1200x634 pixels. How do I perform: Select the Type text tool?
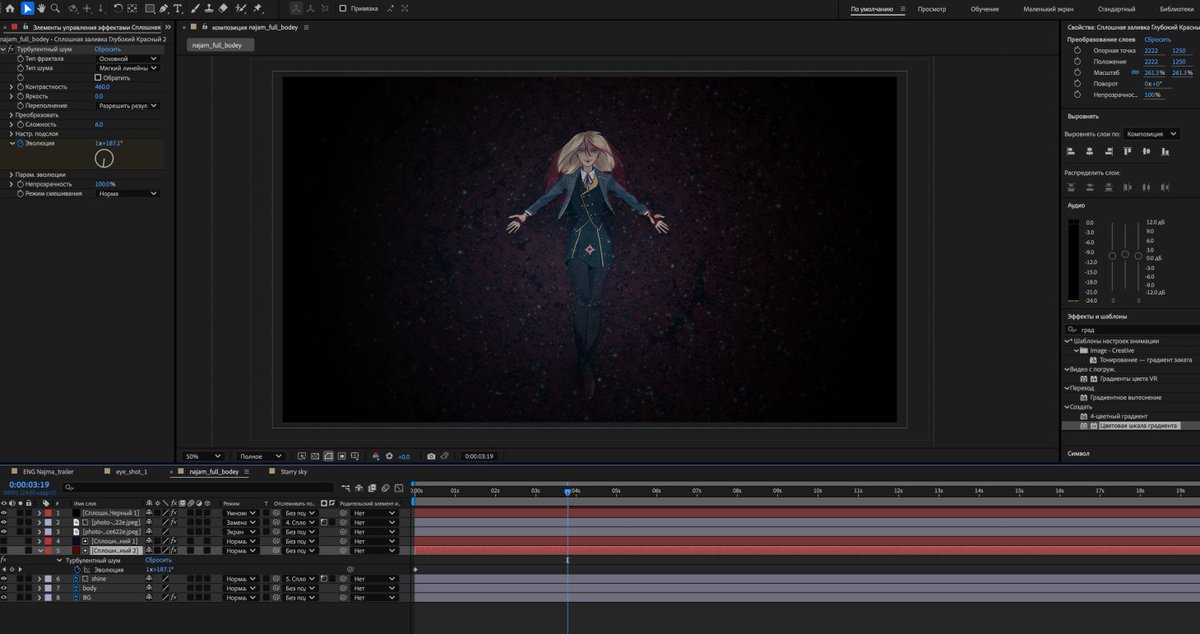(x=178, y=8)
